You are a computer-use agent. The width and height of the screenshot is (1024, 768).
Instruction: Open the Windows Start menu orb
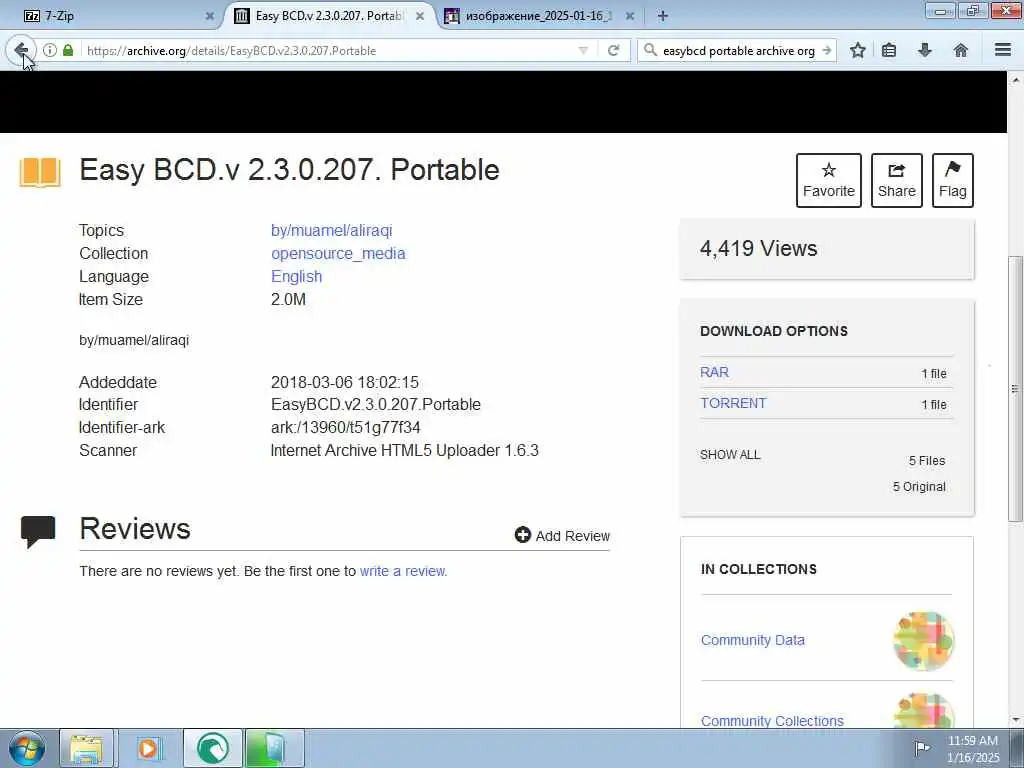click(x=27, y=748)
